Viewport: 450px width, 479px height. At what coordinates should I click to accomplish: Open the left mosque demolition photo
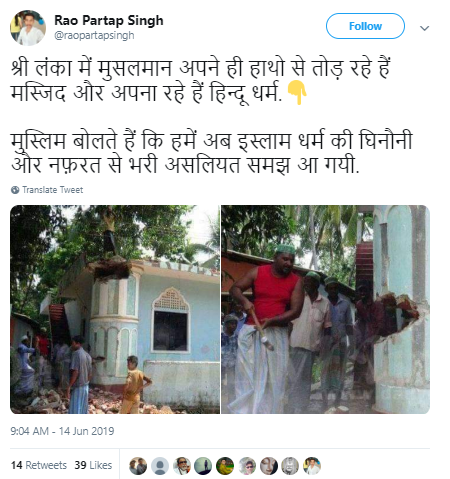(115, 309)
